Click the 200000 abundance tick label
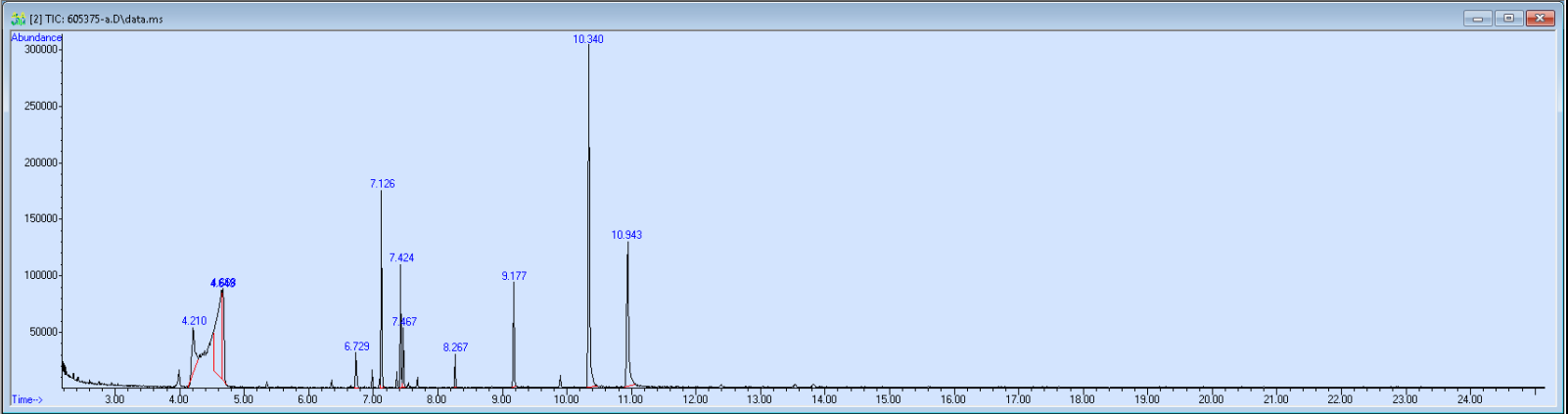The image size is (1568, 414). (41, 163)
